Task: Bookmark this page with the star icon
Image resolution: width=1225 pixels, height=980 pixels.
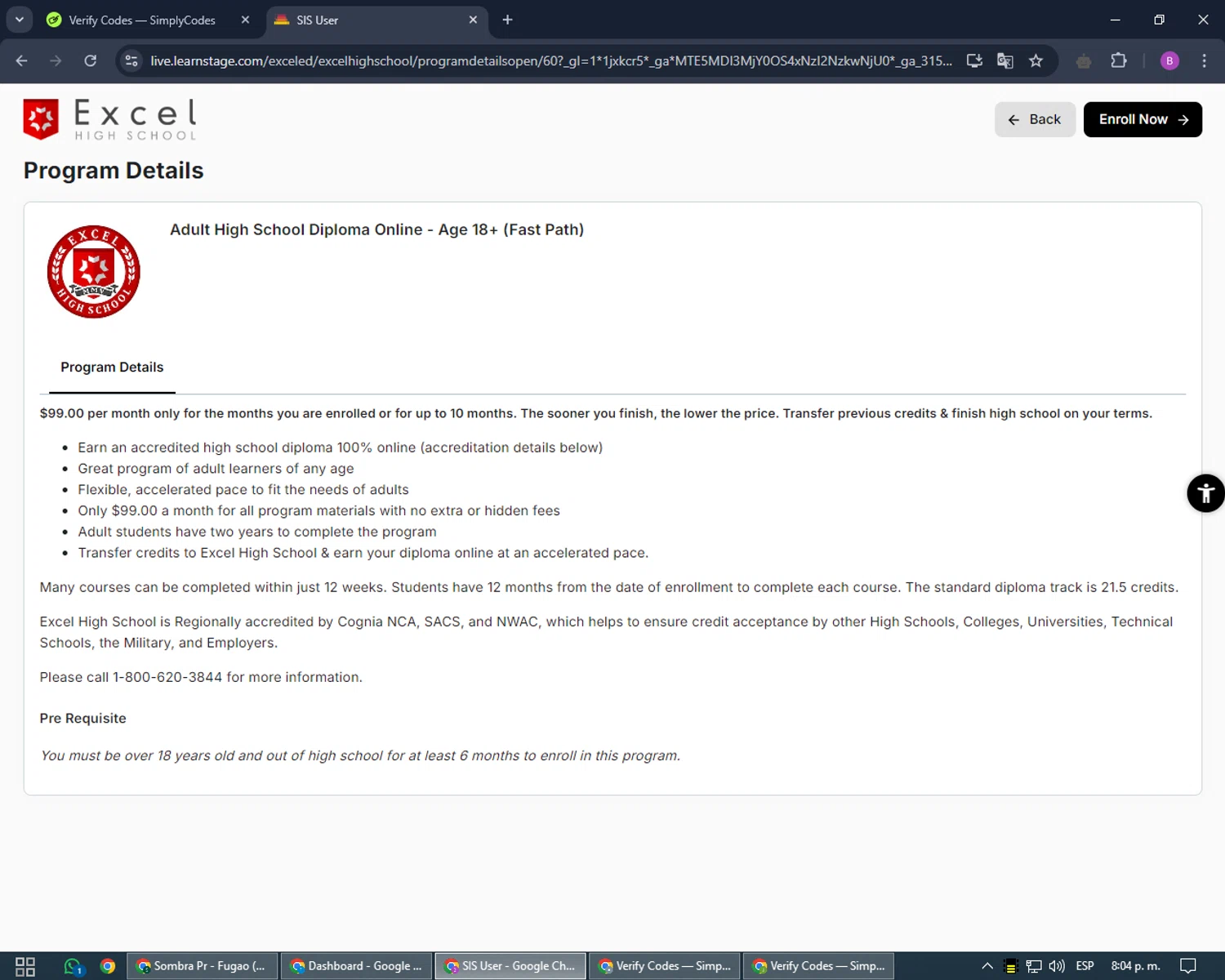Action: click(x=1036, y=61)
